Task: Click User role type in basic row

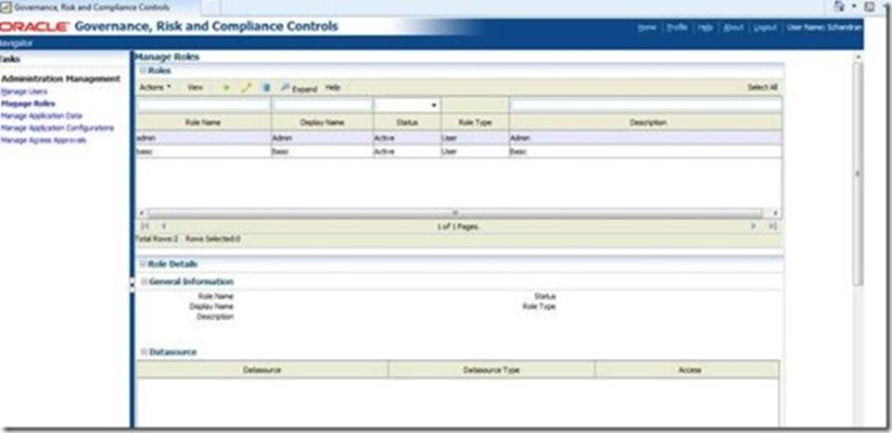Action: click(x=476, y=152)
